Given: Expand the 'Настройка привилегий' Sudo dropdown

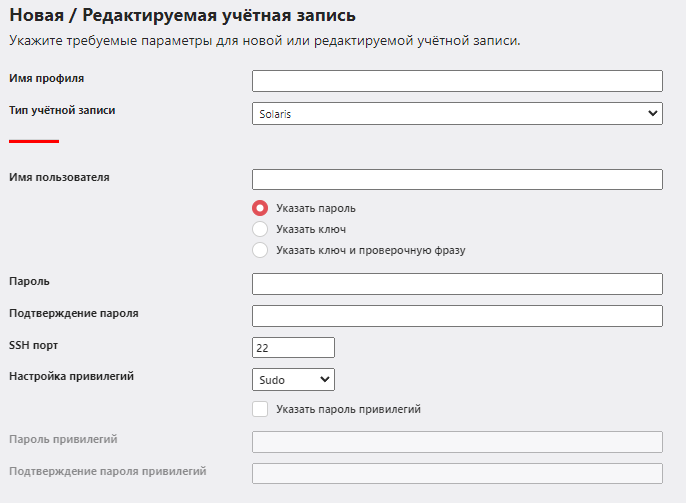Looking at the screenshot, I should pos(293,379).
